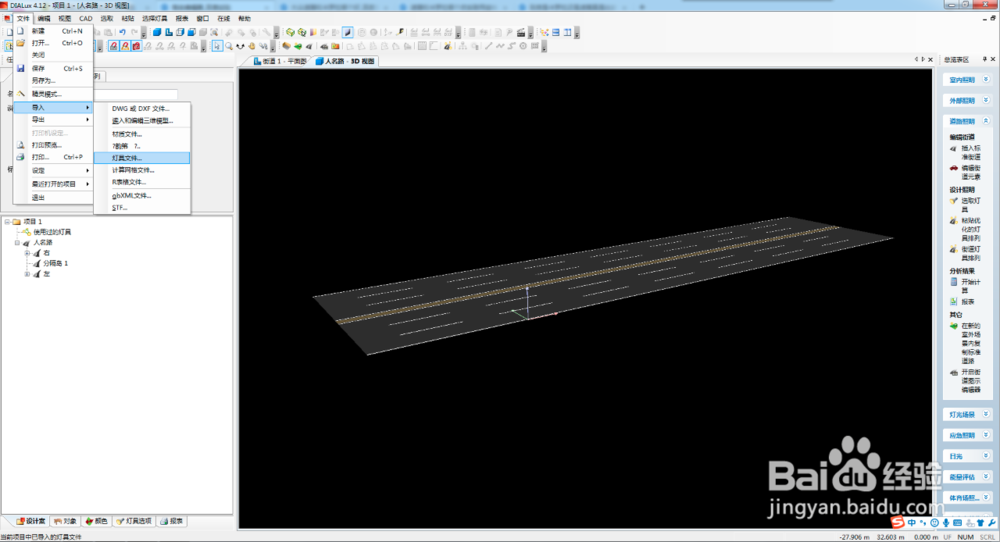Click 开始计算 link in guide
This screenshot has height=542, width=1000.
click(x=971, y=286)
